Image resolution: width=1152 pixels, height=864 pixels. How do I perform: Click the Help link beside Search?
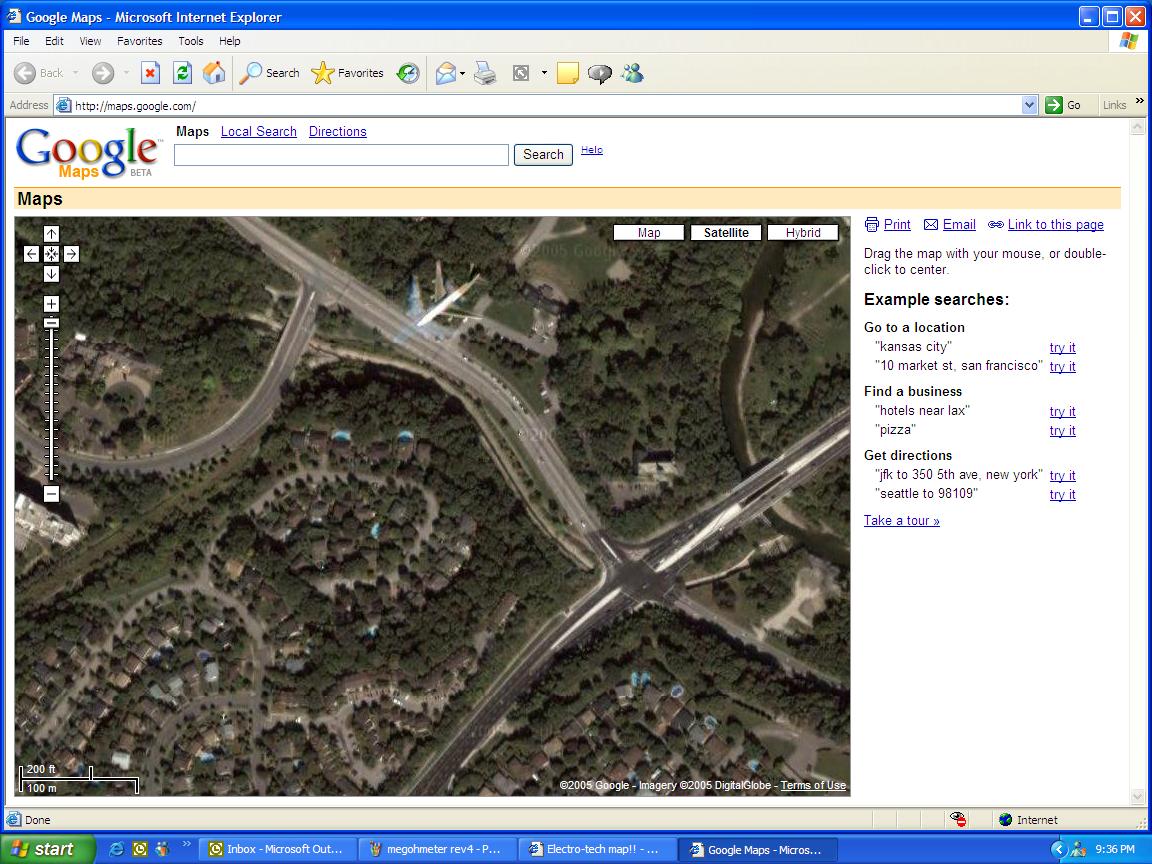tap(591, 150)
